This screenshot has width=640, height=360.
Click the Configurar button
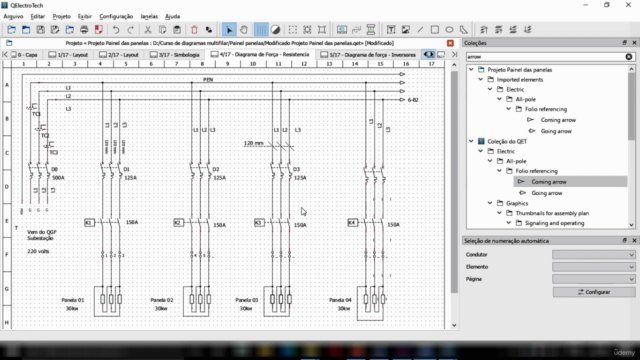point(594,292)
